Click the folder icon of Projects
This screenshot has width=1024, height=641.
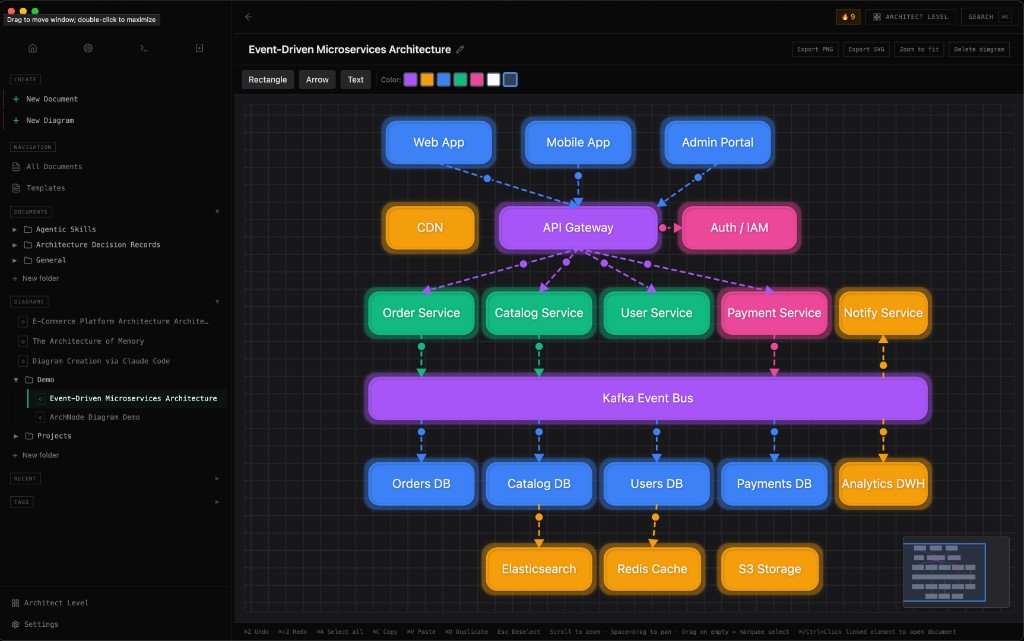pyautogui.click(x=29, y=436)
